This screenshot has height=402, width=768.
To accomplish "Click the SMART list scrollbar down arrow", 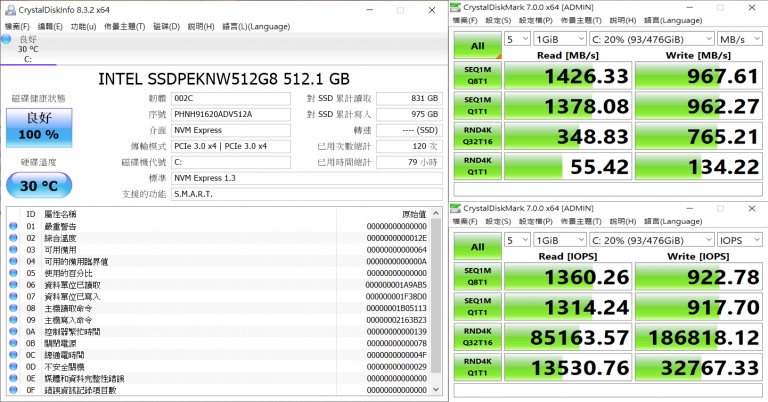I will click(x=436, y=390).
